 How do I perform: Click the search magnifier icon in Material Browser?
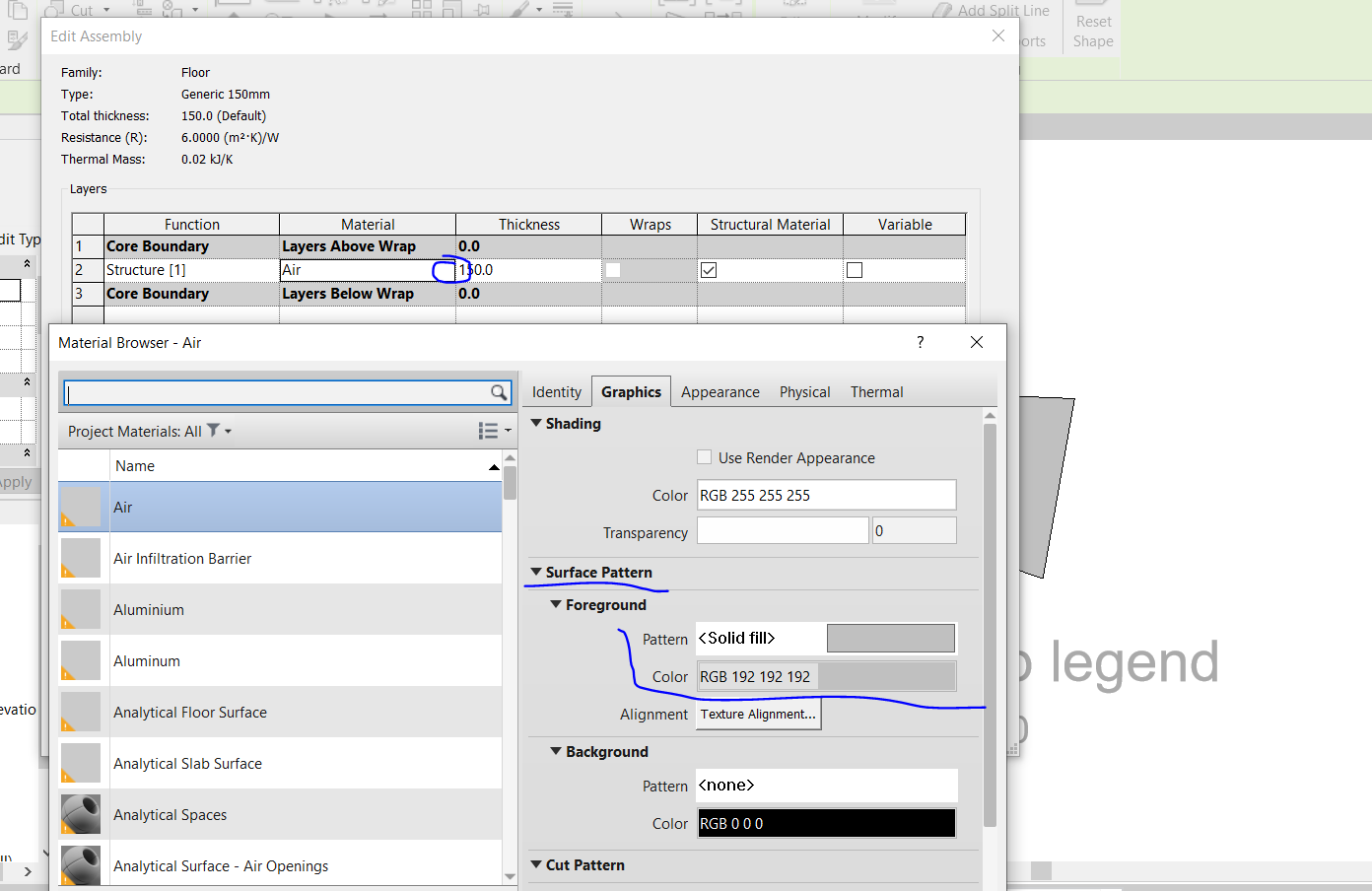[499, 392]
